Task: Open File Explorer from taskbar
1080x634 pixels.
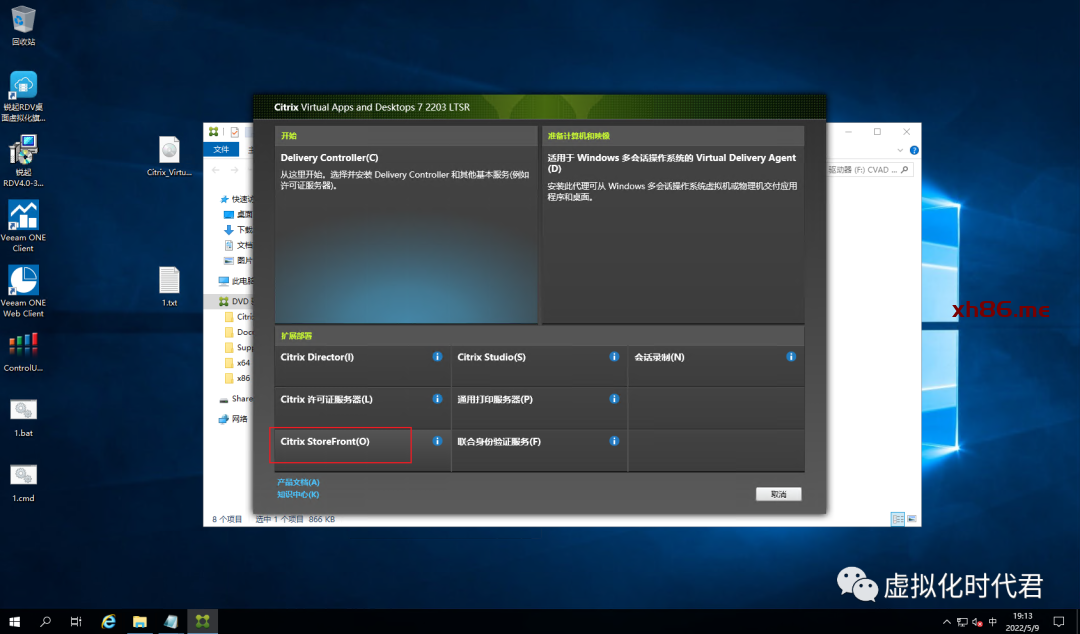Action: [140, 622]
